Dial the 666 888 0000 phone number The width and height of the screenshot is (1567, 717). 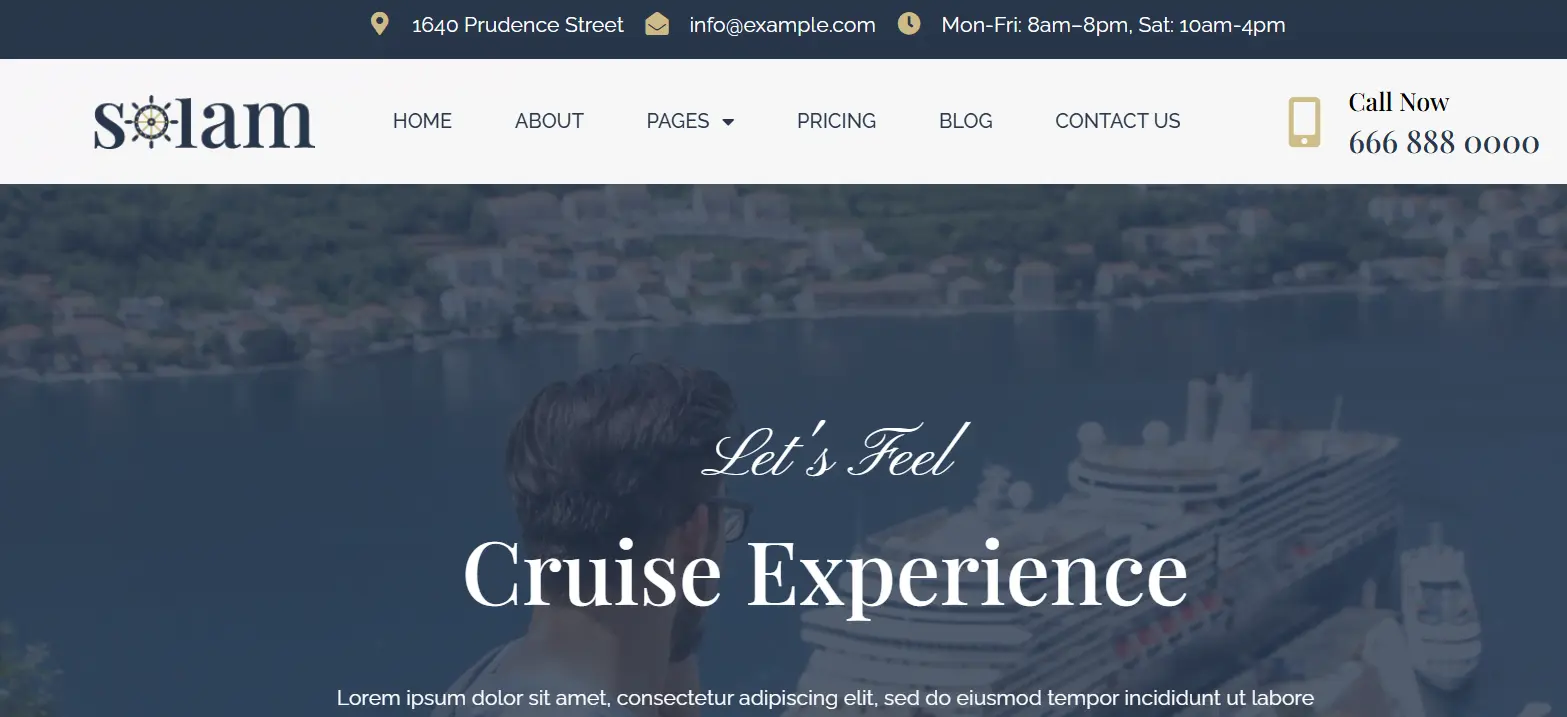1443,143
